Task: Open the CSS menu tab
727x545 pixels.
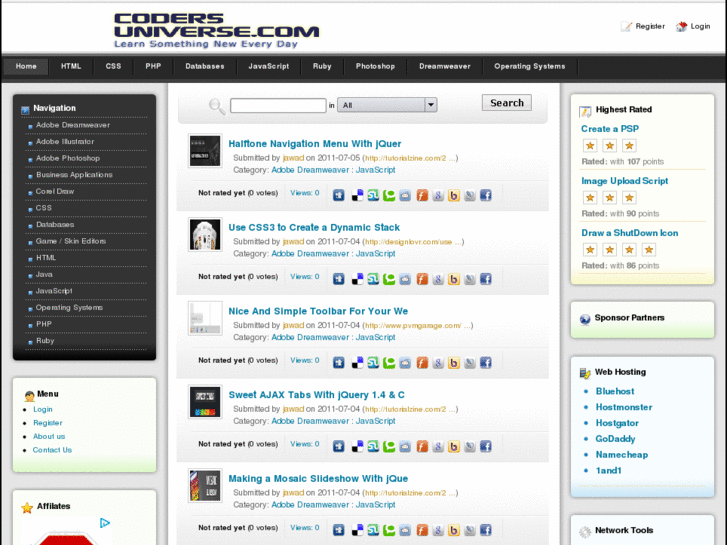Action: tap(113, 66)
